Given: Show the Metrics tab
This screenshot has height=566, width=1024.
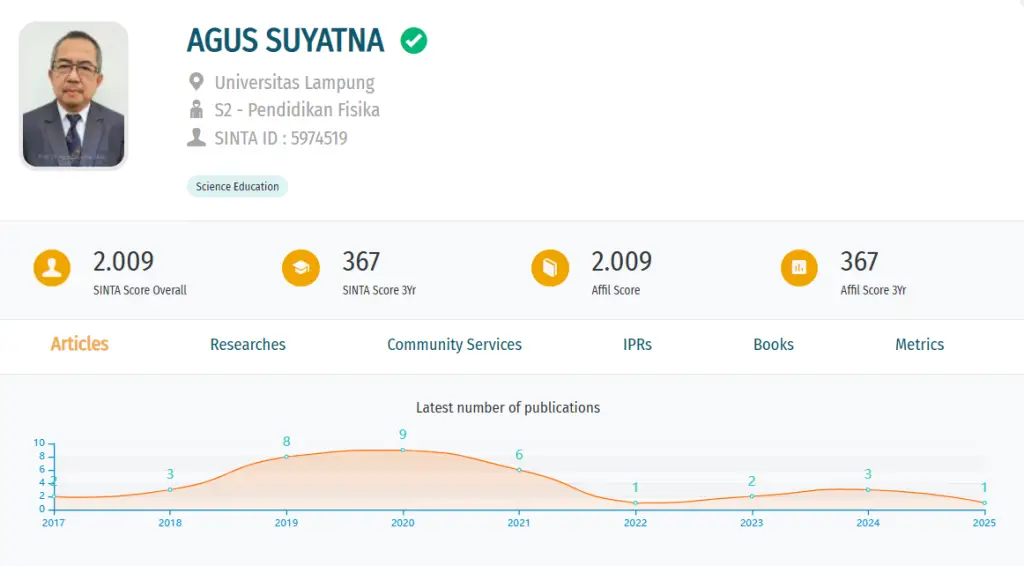Looking at the screenshot, I should (x=920, y=345).
